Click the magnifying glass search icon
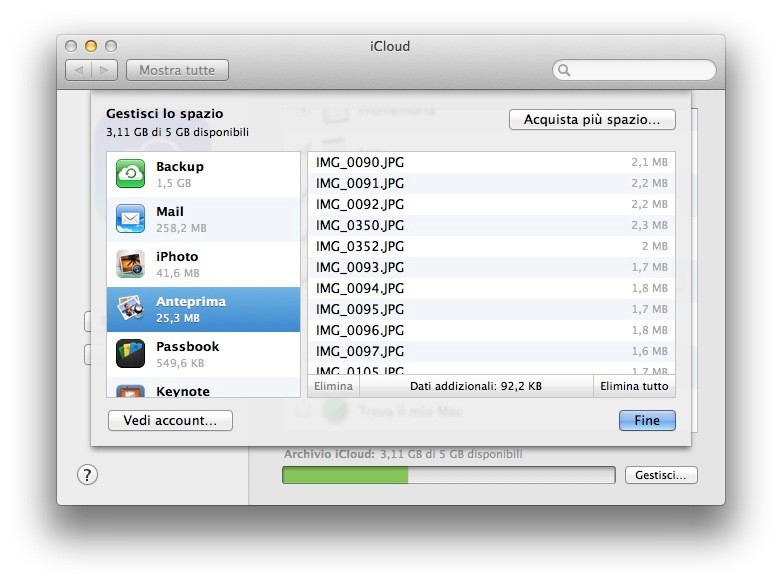 pyautogui.click(x=565, y=71)
